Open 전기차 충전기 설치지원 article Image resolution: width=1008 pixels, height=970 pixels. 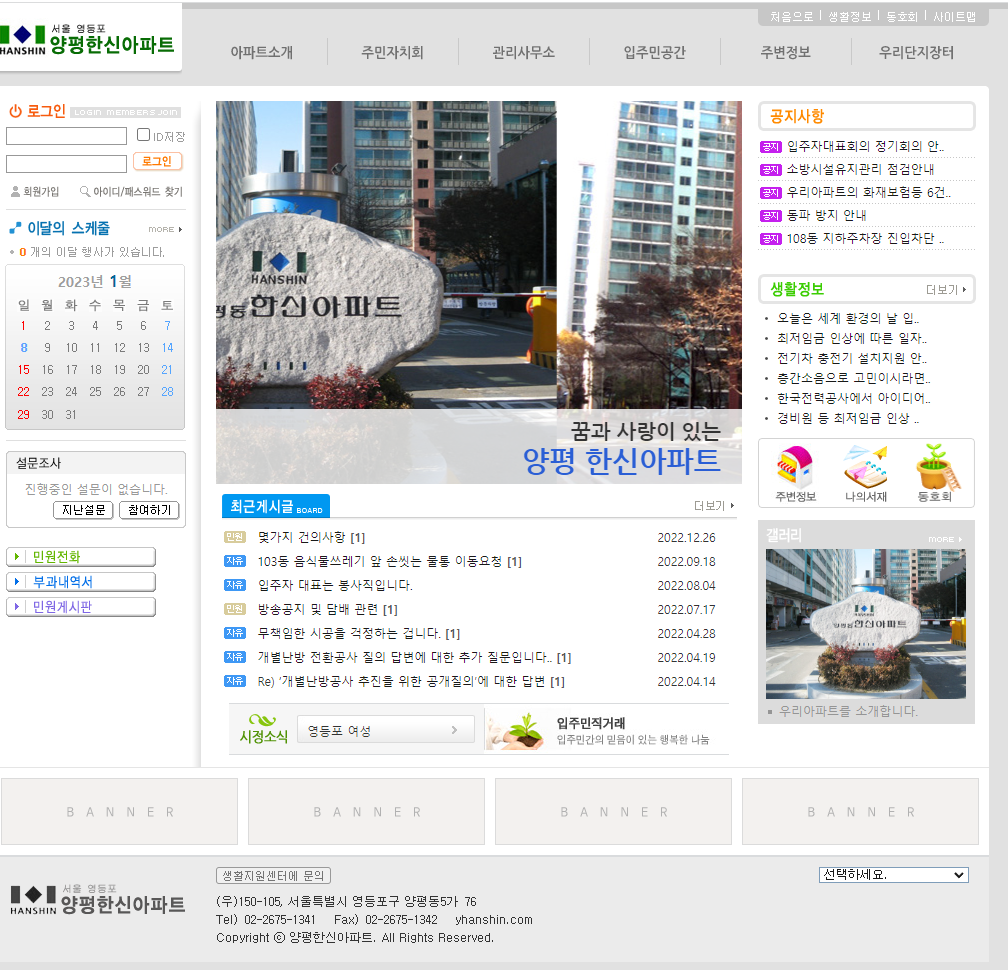pyautogui.click(x=851, y=358)
